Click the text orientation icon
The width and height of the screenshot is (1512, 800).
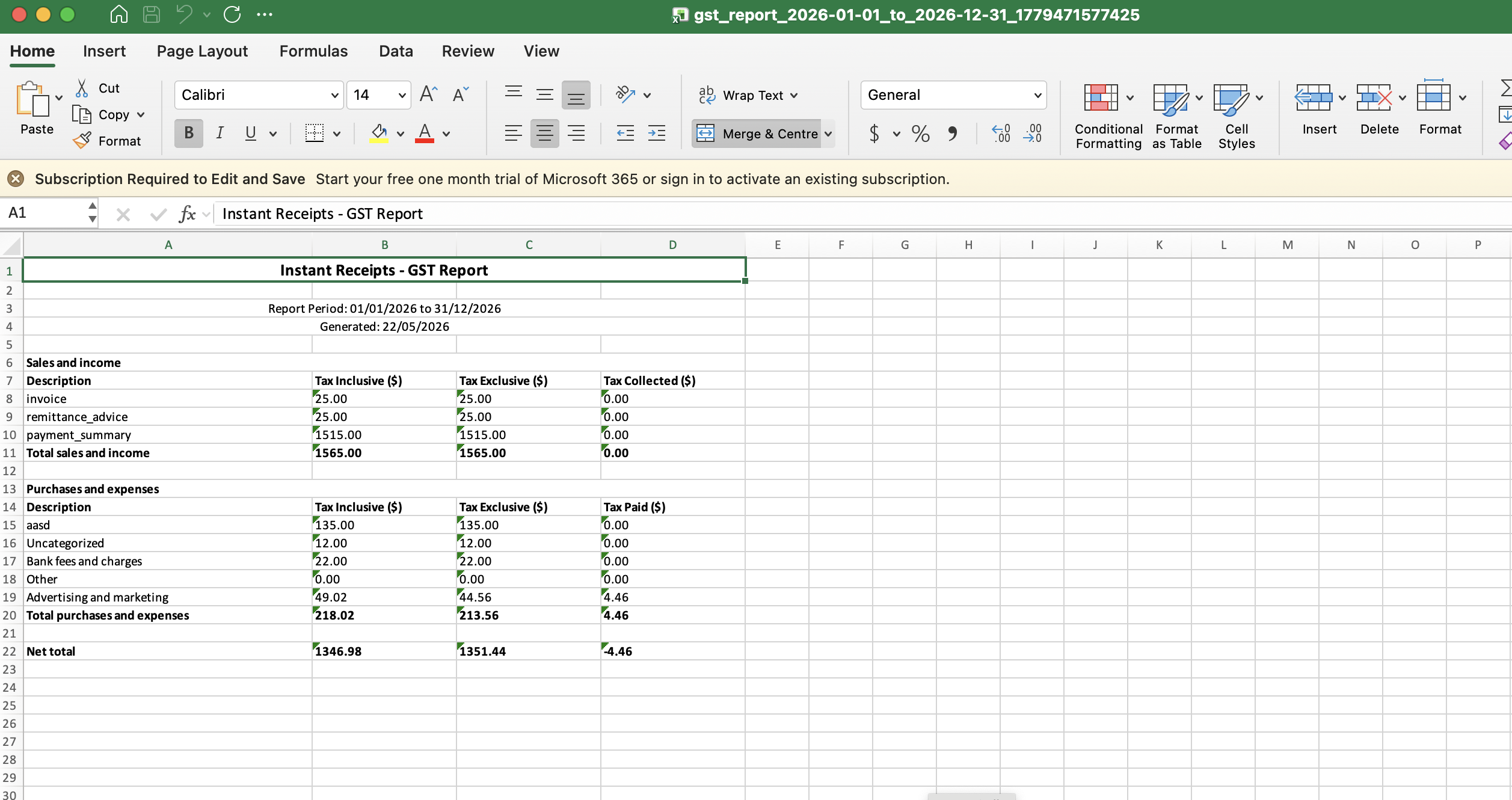[625, 94]
